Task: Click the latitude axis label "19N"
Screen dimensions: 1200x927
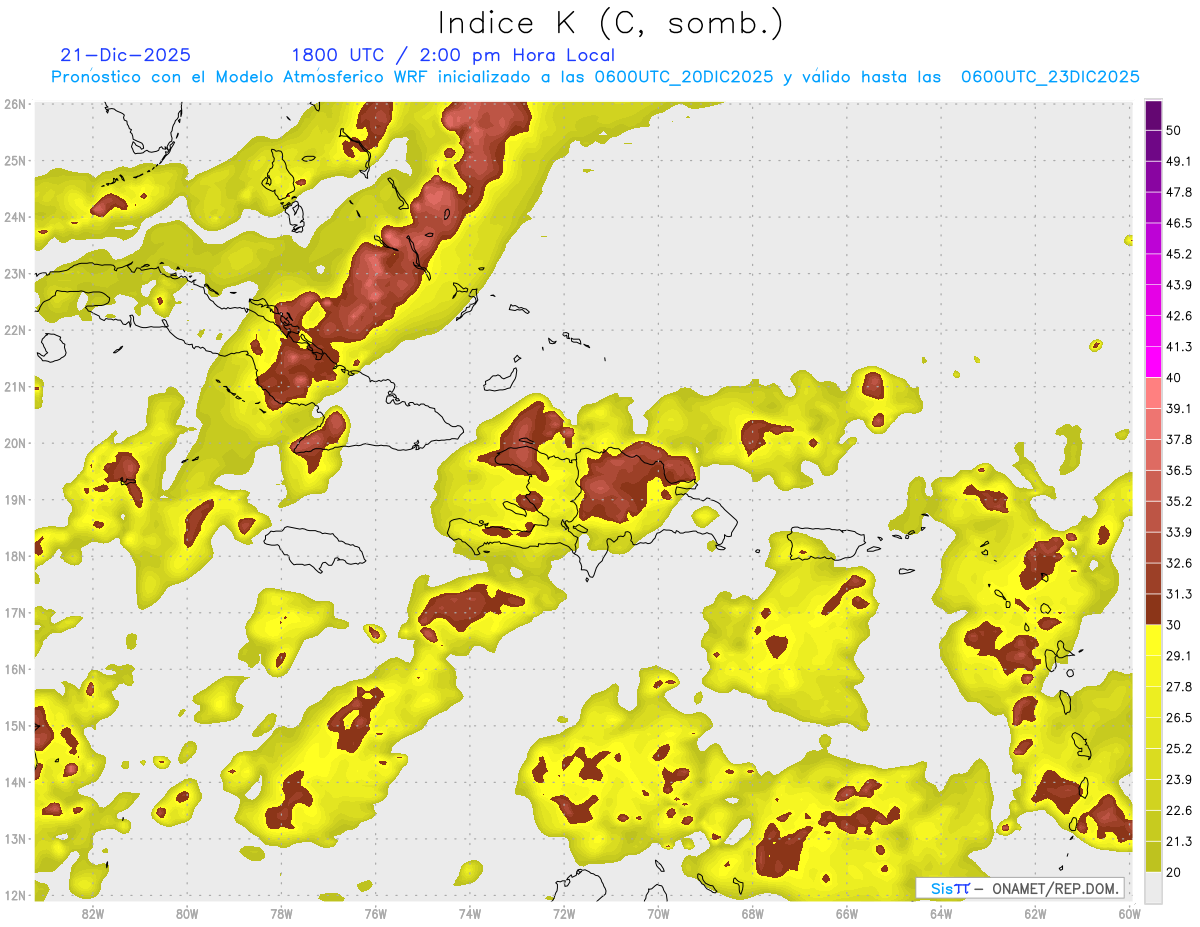Action: pyautogui.click(x=15, y=500)
